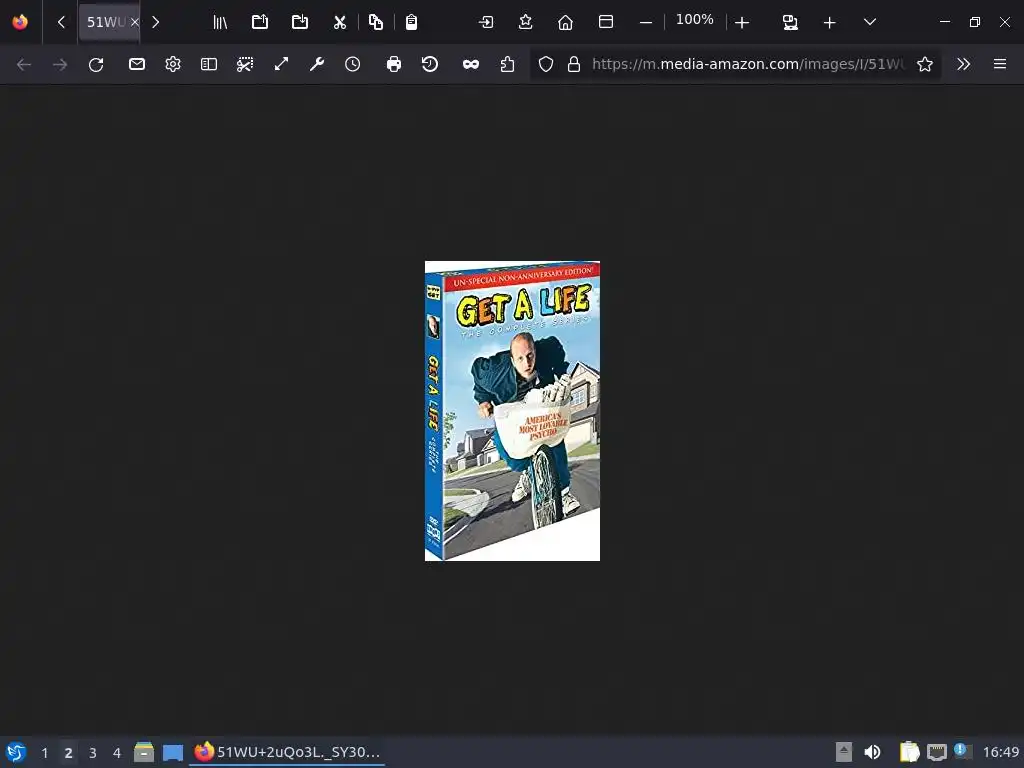This screenshot has height=768, width=1024.
Task: List all tabs dropdown arrow
Action: click(x=869, y=22)
